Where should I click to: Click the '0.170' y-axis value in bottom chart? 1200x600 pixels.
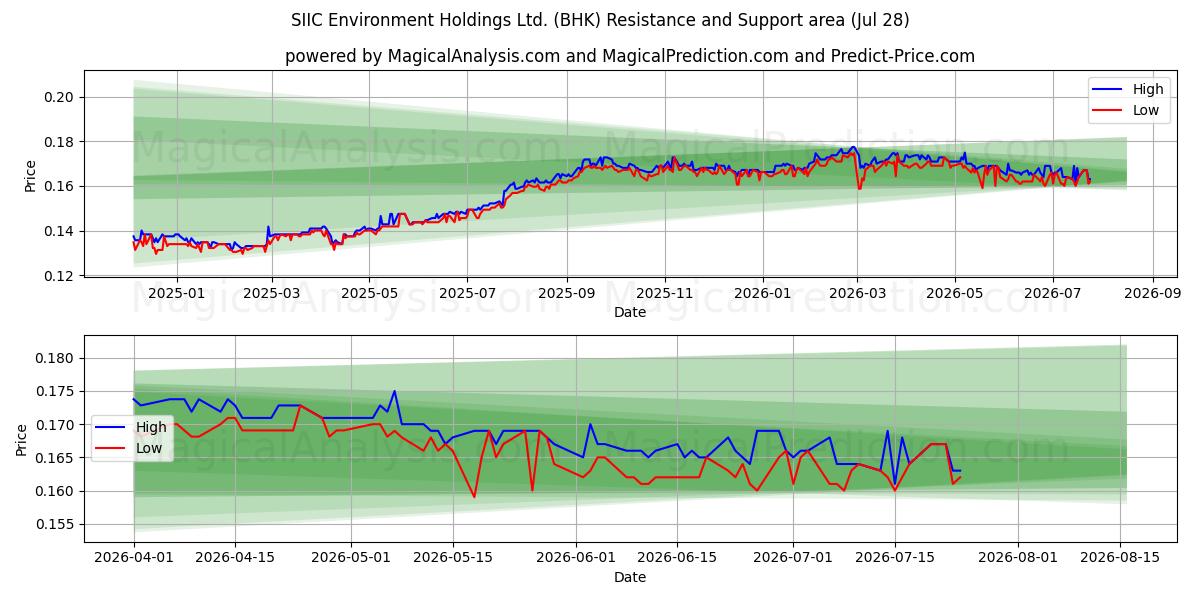56,425
